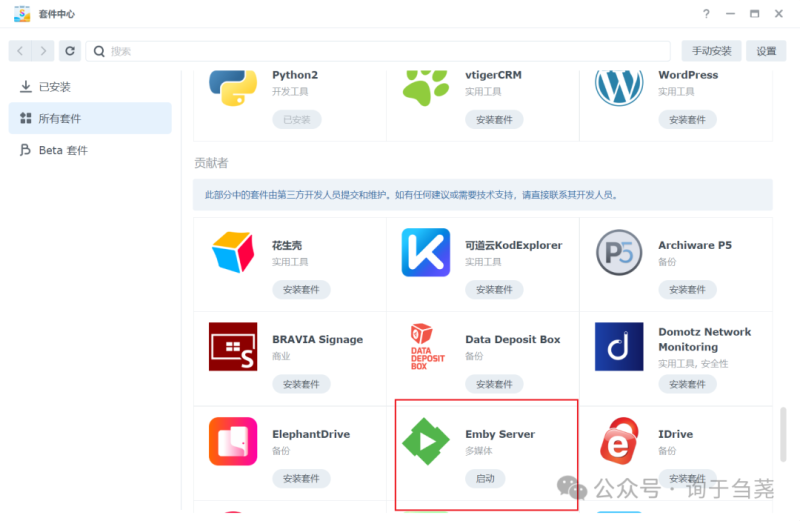Image resolution: width=800 pixels, height=521 pixels.
Task: Open 设置 settings button
Action: (766, 51)
